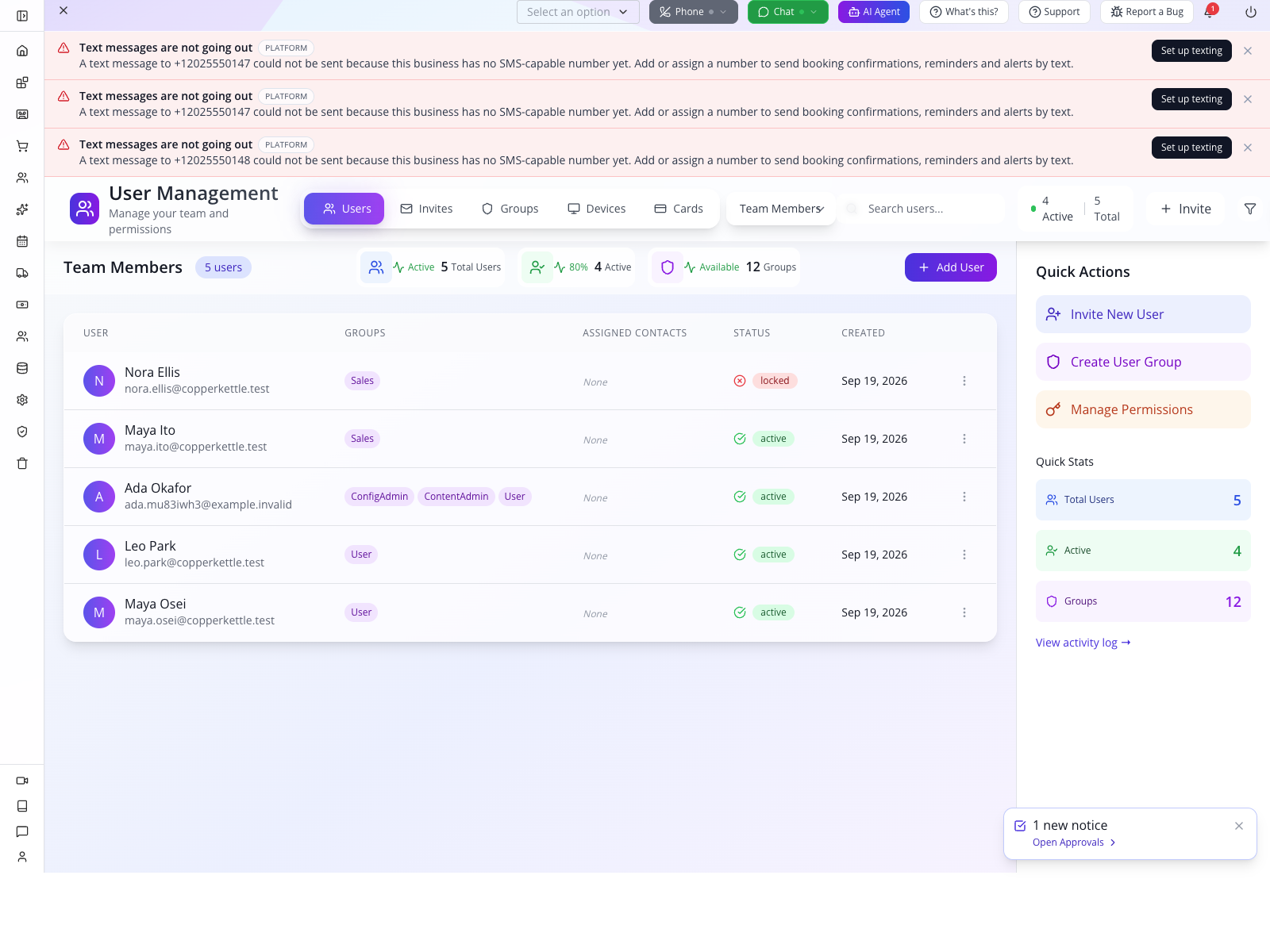The width and height of the screenshot is (1270, 952).
Task: Open the filter funnel icon
Action: pyautogui.click(x=1250, y=209)
